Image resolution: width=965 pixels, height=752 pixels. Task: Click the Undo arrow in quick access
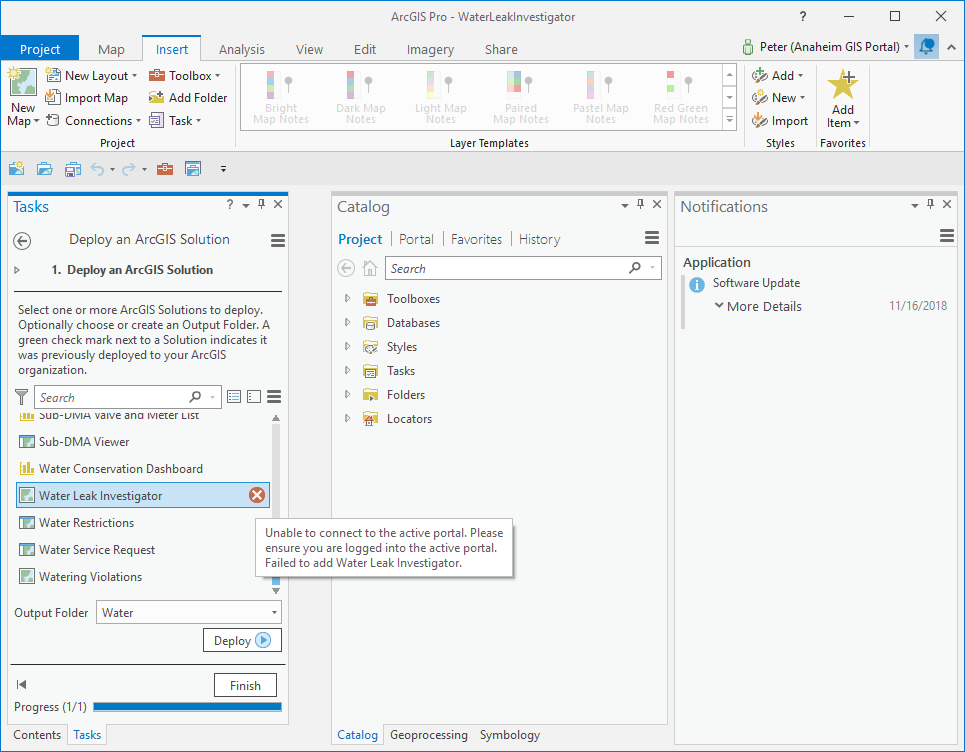(x=97, y=169)
